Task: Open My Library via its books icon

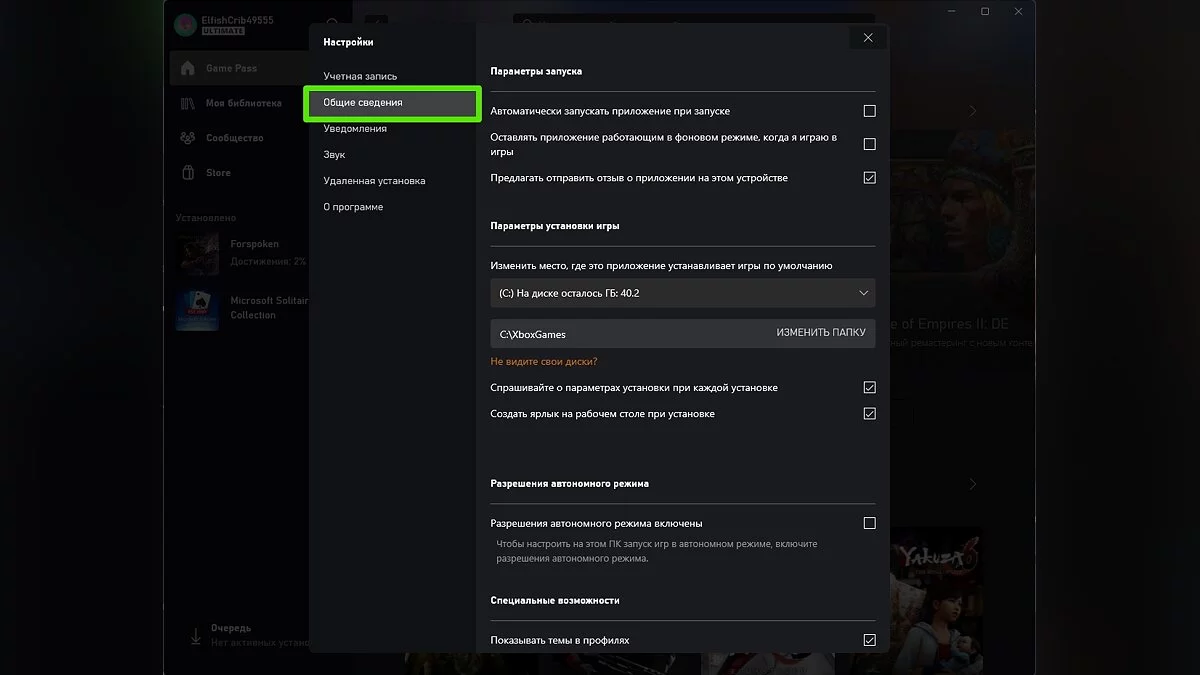Action: coord(187,103)
